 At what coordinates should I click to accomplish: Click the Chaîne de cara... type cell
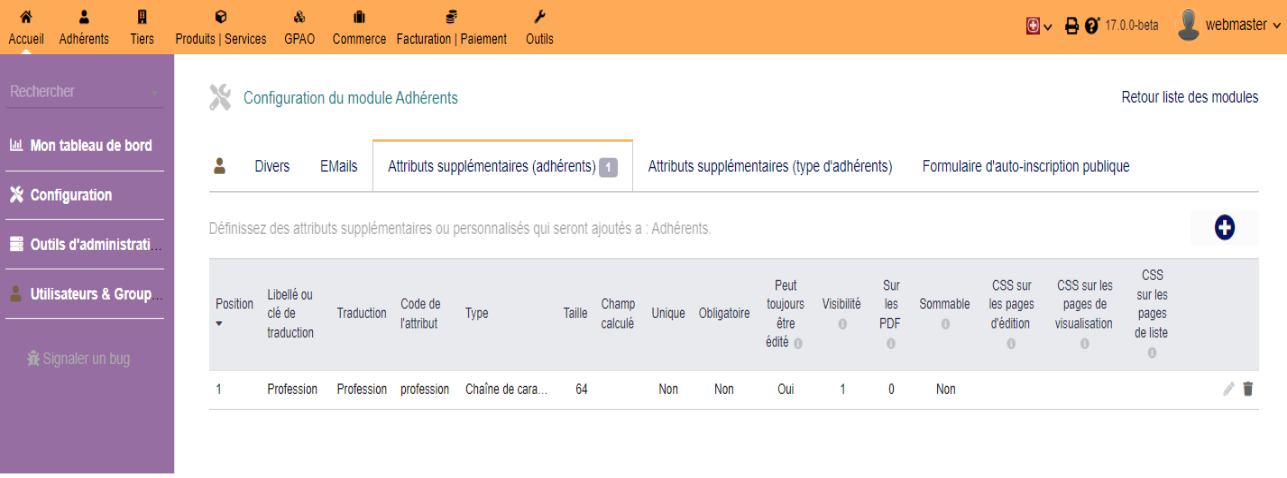pyautogui.click(x=506, y=389)
